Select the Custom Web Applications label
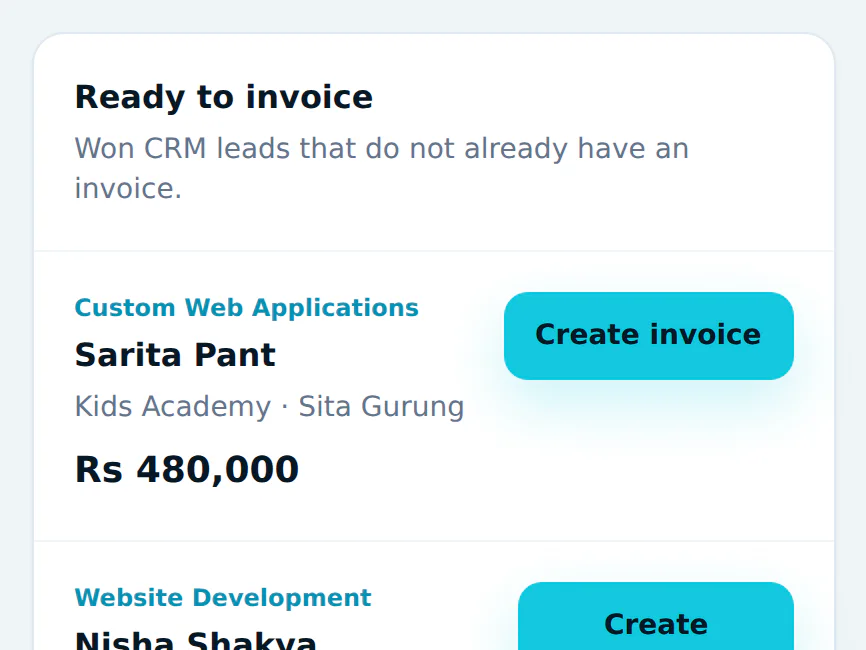Screen dimensions: 866x650 [246, 308]
